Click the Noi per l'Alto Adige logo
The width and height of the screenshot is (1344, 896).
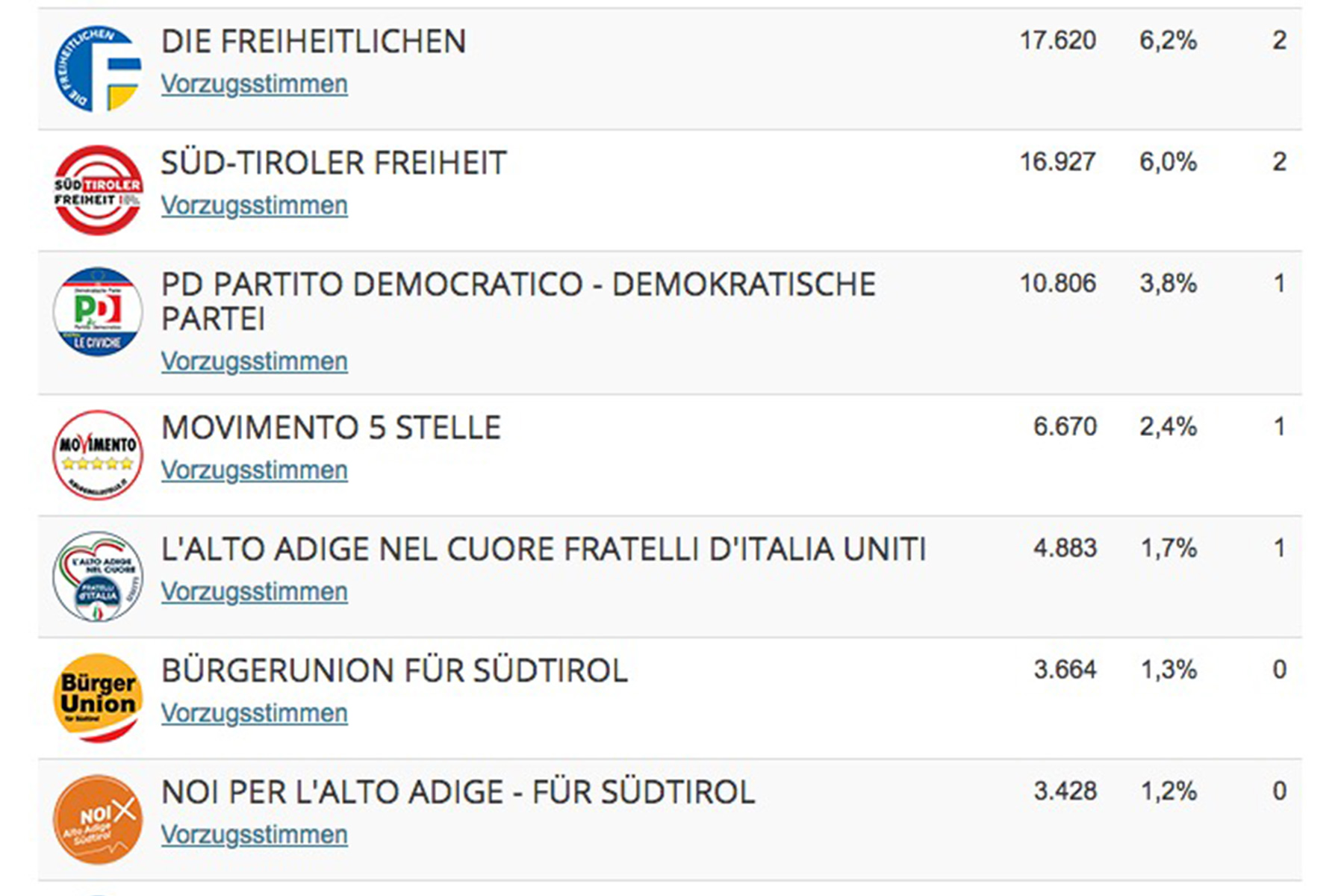click(98, 819)
